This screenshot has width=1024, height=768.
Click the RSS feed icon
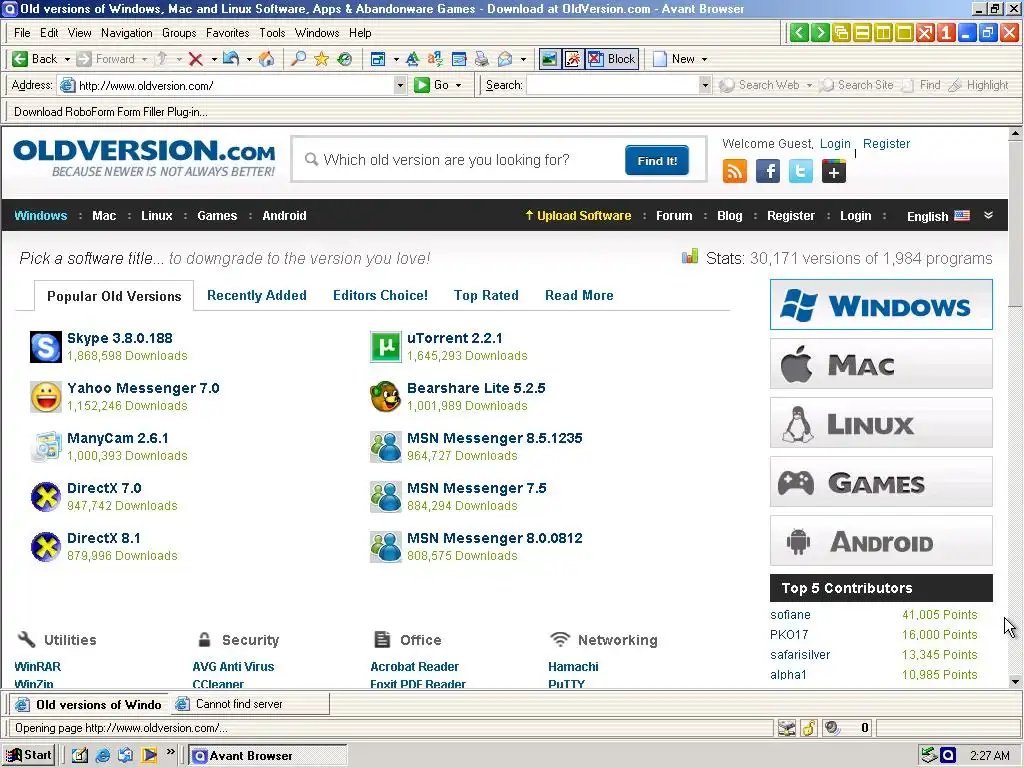(x=735, y=172)
